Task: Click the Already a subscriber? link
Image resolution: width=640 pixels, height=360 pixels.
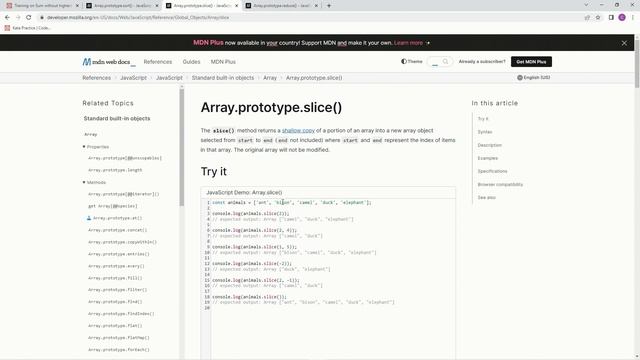Action: [x=482, y=62]
